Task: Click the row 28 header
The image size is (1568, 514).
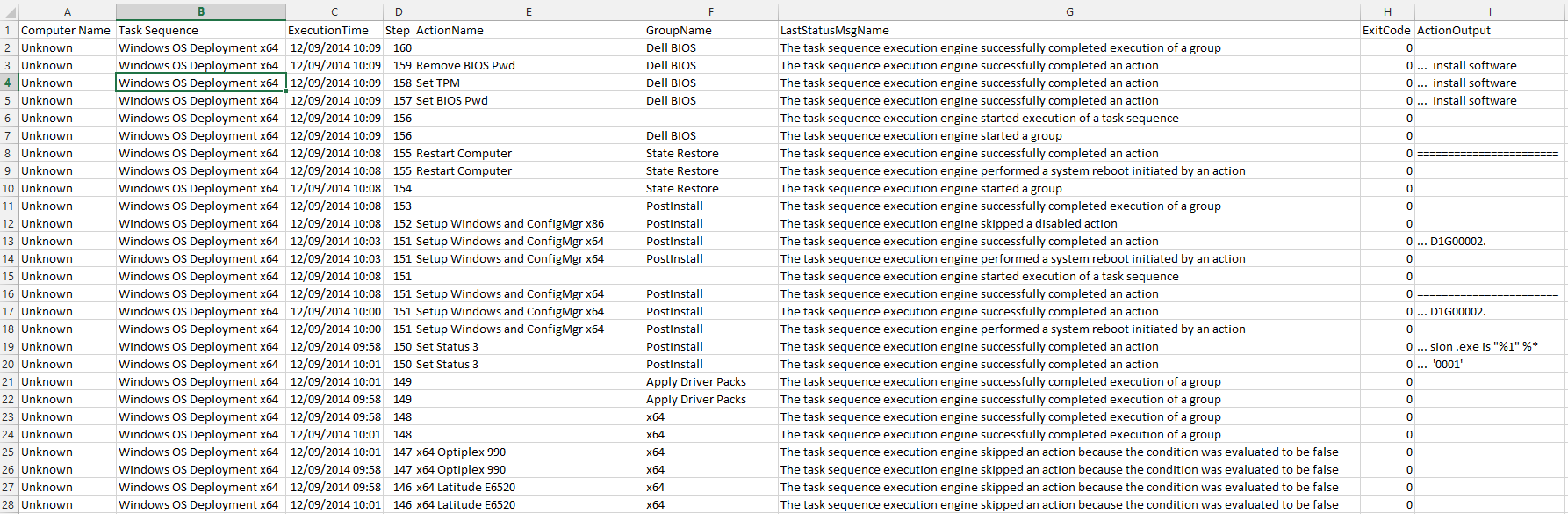Action: pos(9,504)
